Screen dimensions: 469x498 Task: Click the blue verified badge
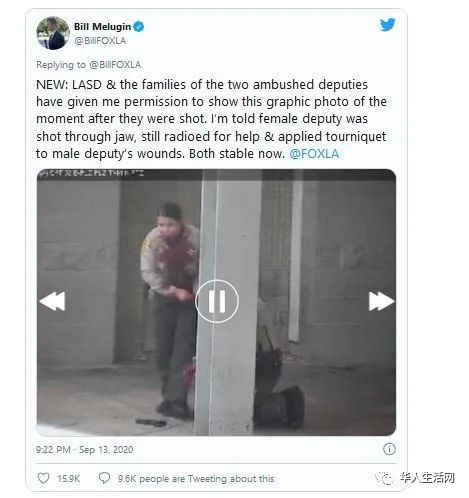[139, 26]
